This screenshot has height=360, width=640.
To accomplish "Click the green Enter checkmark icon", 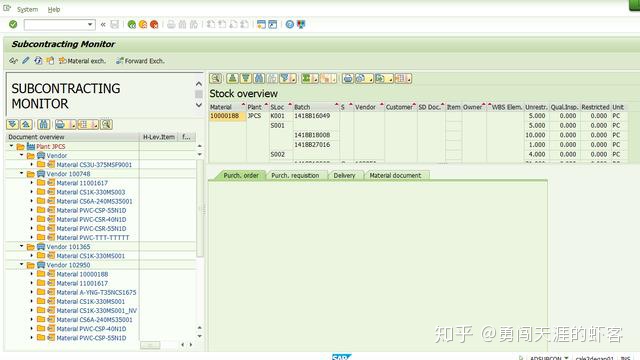I will pos(13,24).
